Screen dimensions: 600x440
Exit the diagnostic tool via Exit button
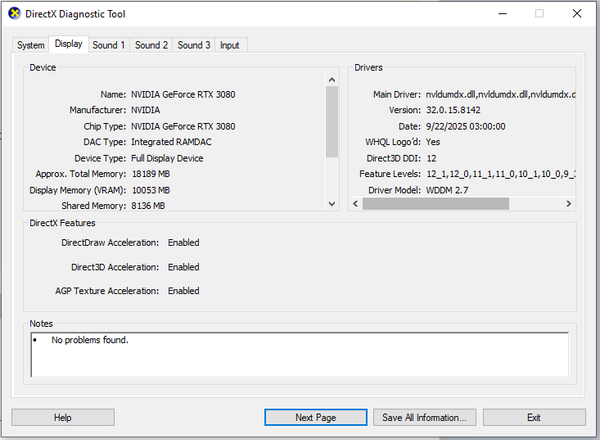(534, 417)
